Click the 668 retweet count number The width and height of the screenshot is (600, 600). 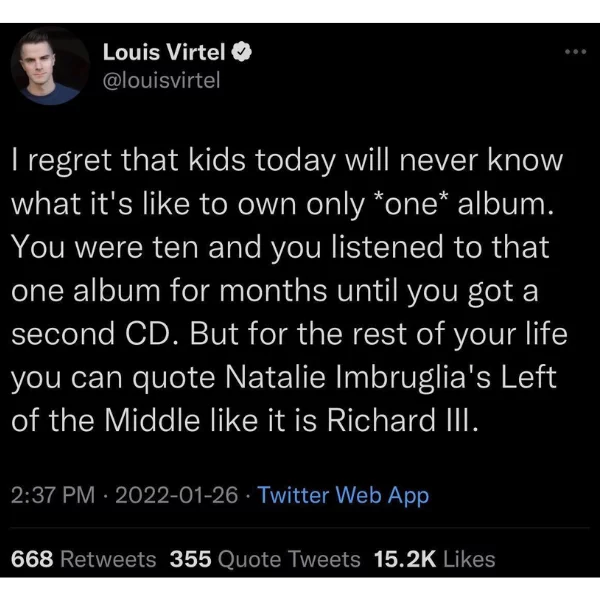pyautogui.click(x=32, y=559)
